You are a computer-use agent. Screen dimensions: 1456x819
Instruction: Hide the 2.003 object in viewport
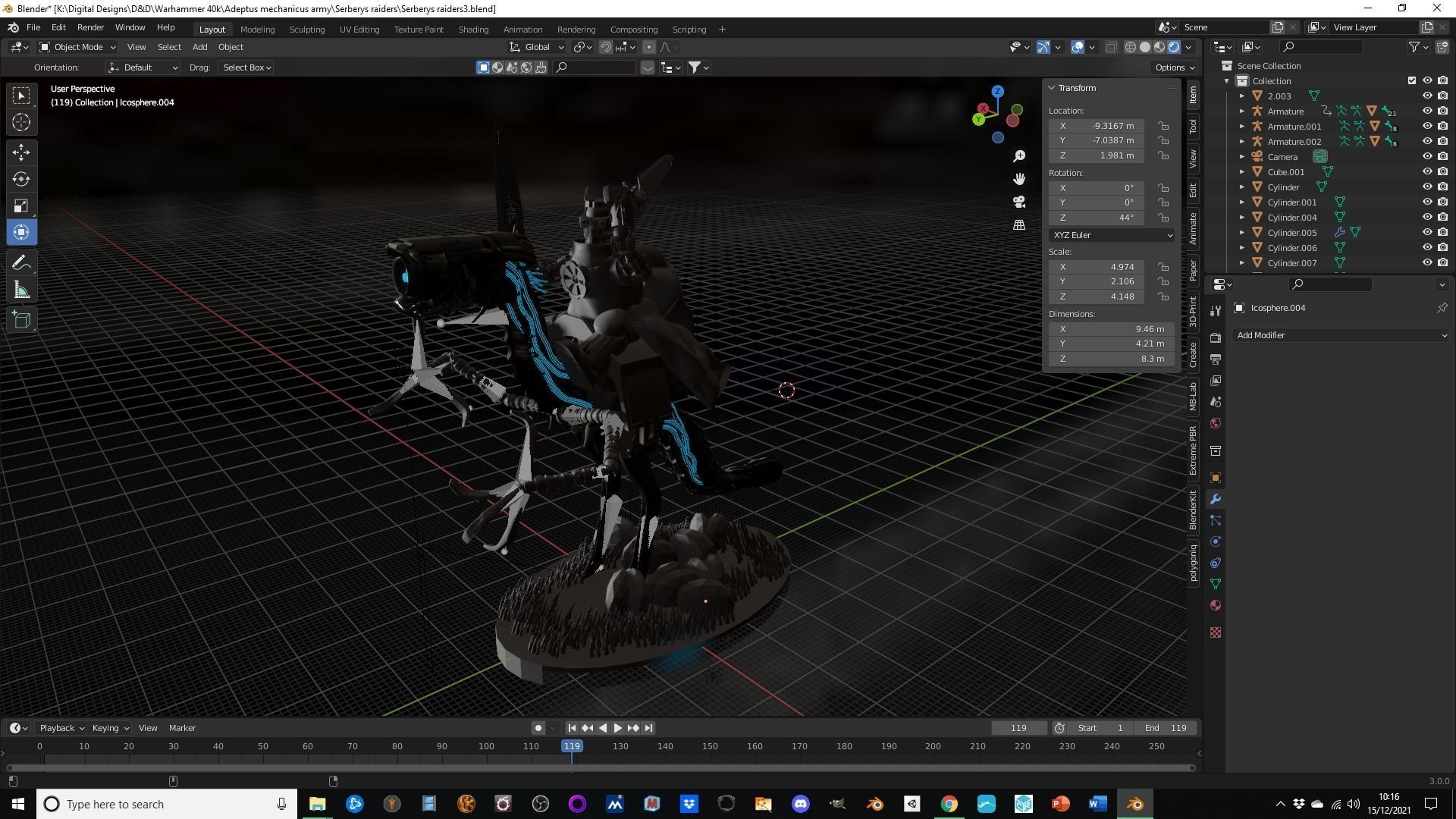(x=1427, y=96)
